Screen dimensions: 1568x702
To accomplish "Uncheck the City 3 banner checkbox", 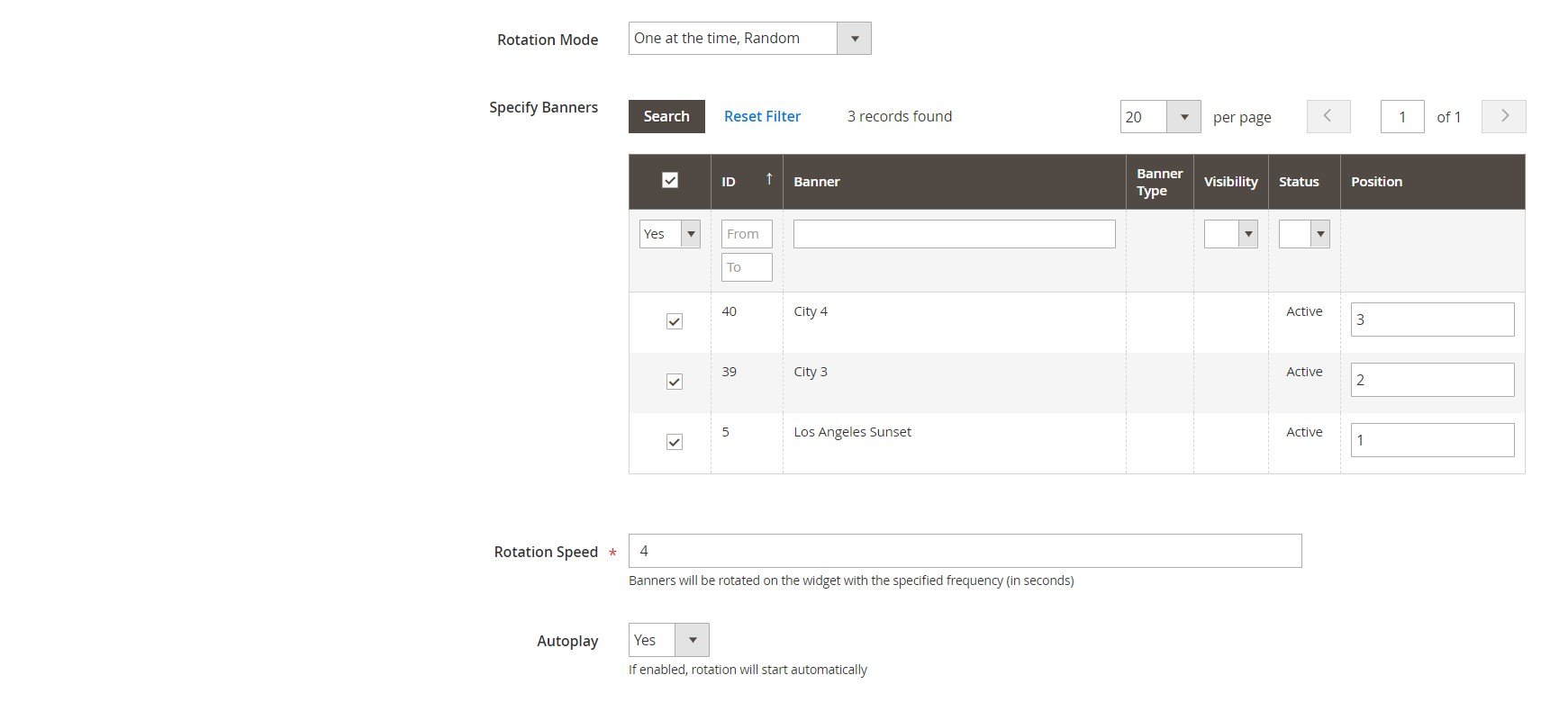I will click(674, 382).
